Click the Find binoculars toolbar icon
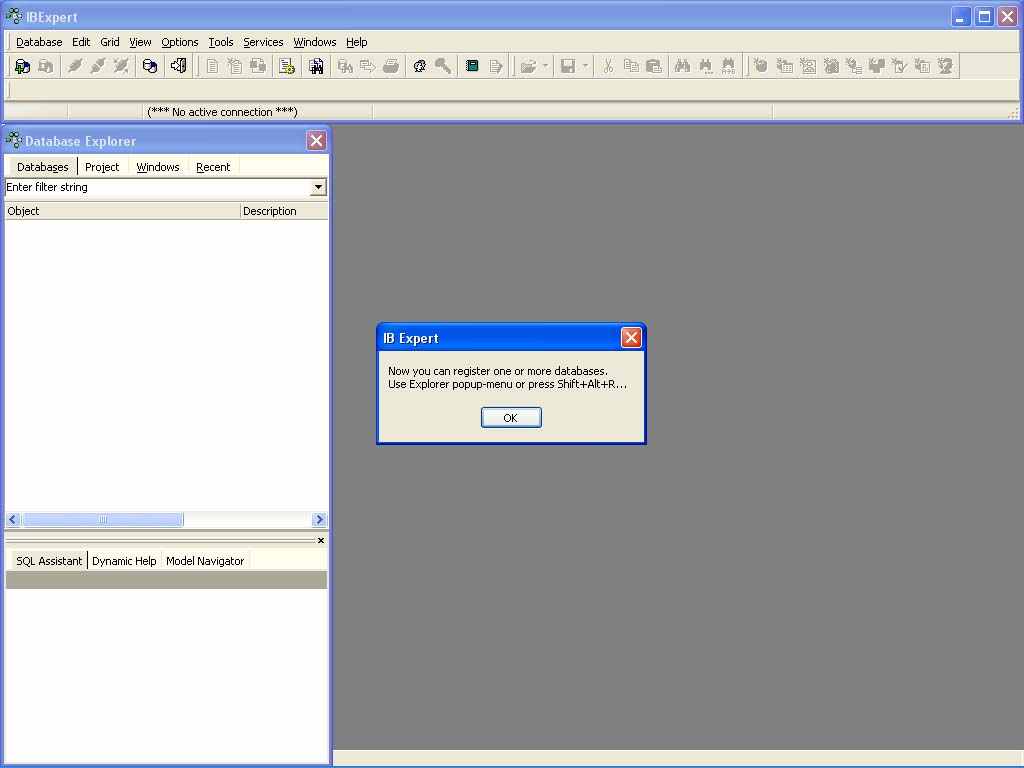1024x768 pixels. point(682,66)
